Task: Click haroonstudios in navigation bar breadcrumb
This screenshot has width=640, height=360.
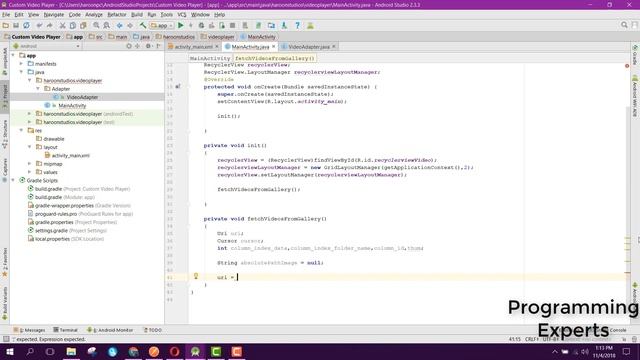Action: (176, 37)
